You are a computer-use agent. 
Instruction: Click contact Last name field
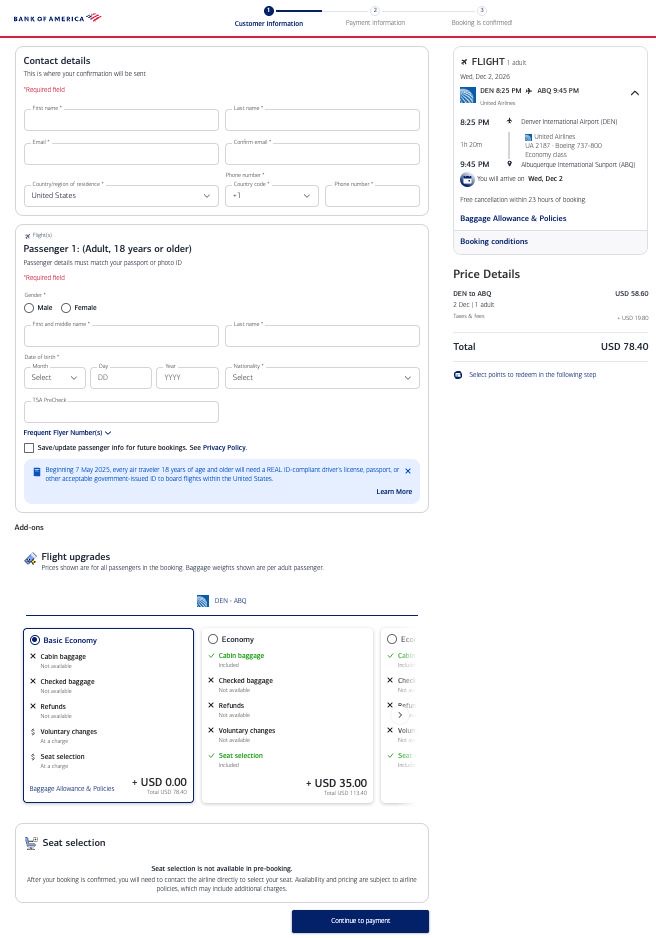tap(322, 120)
